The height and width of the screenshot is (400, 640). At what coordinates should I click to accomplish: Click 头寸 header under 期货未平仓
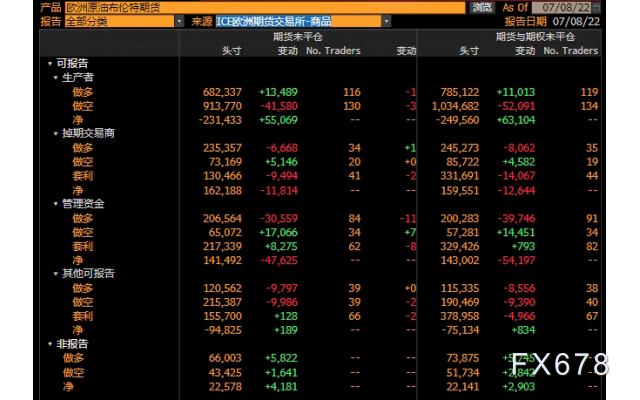[232, 51]
